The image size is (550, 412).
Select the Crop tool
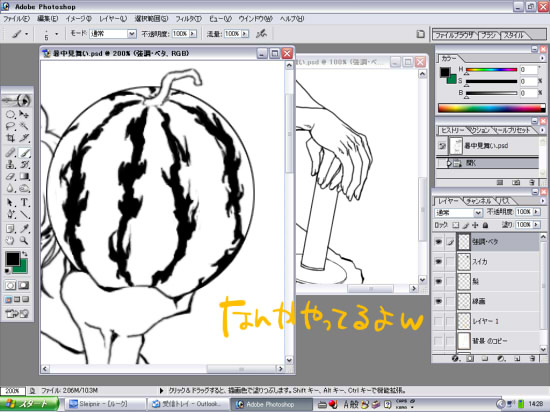[x=10, y=138]
